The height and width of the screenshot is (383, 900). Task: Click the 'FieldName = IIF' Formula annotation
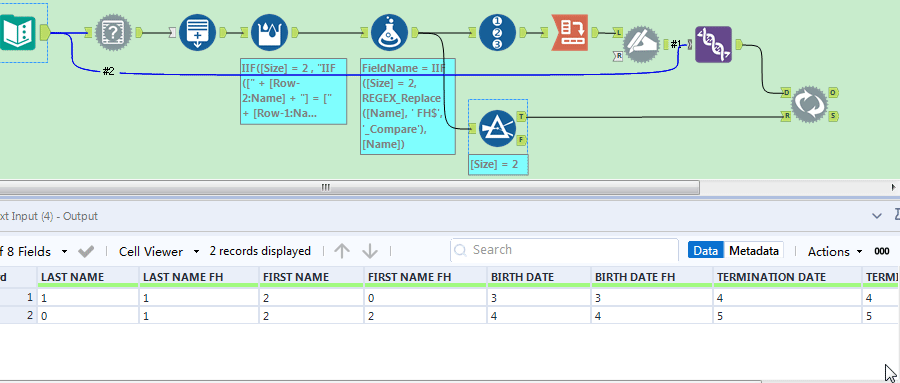pos(408,106)
